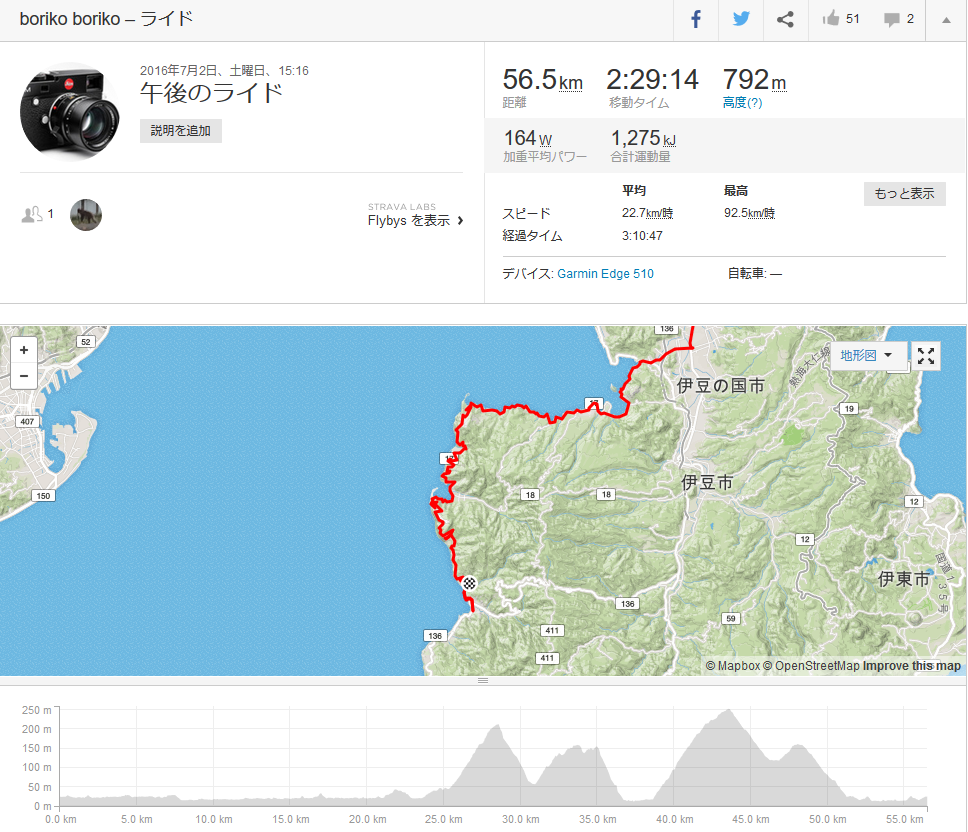
Task: Collapse the header using the up arrow
Action: coord(946,20)
